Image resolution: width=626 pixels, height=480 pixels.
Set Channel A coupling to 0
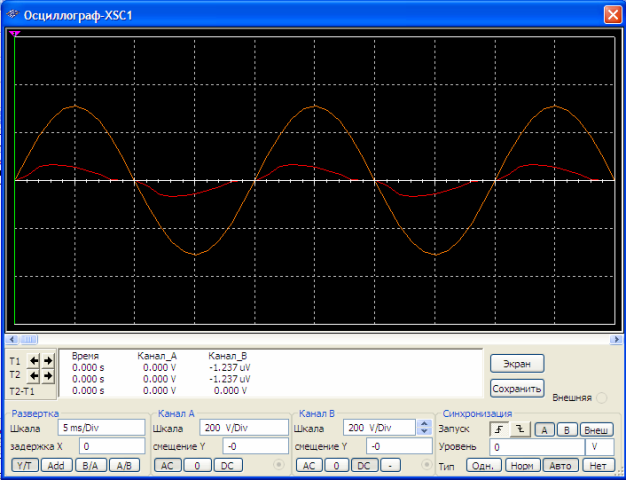197,466
